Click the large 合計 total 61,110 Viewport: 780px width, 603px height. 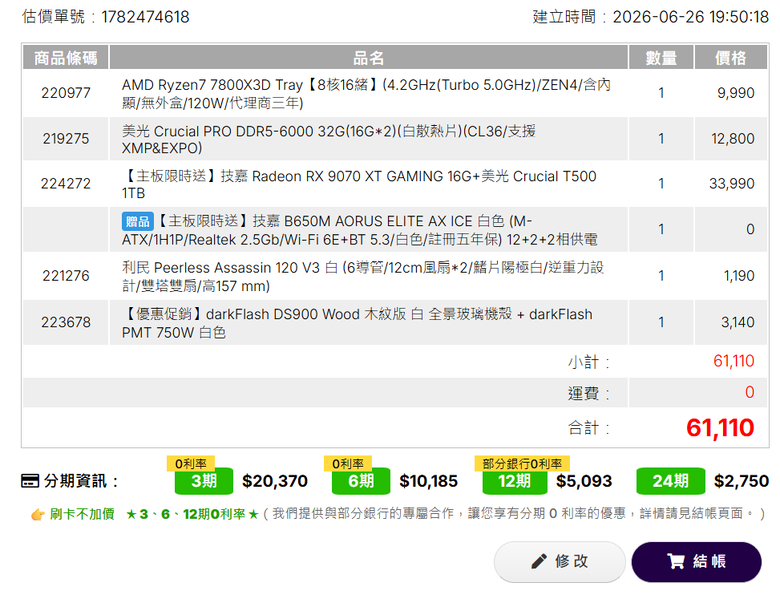click(720, 428)
